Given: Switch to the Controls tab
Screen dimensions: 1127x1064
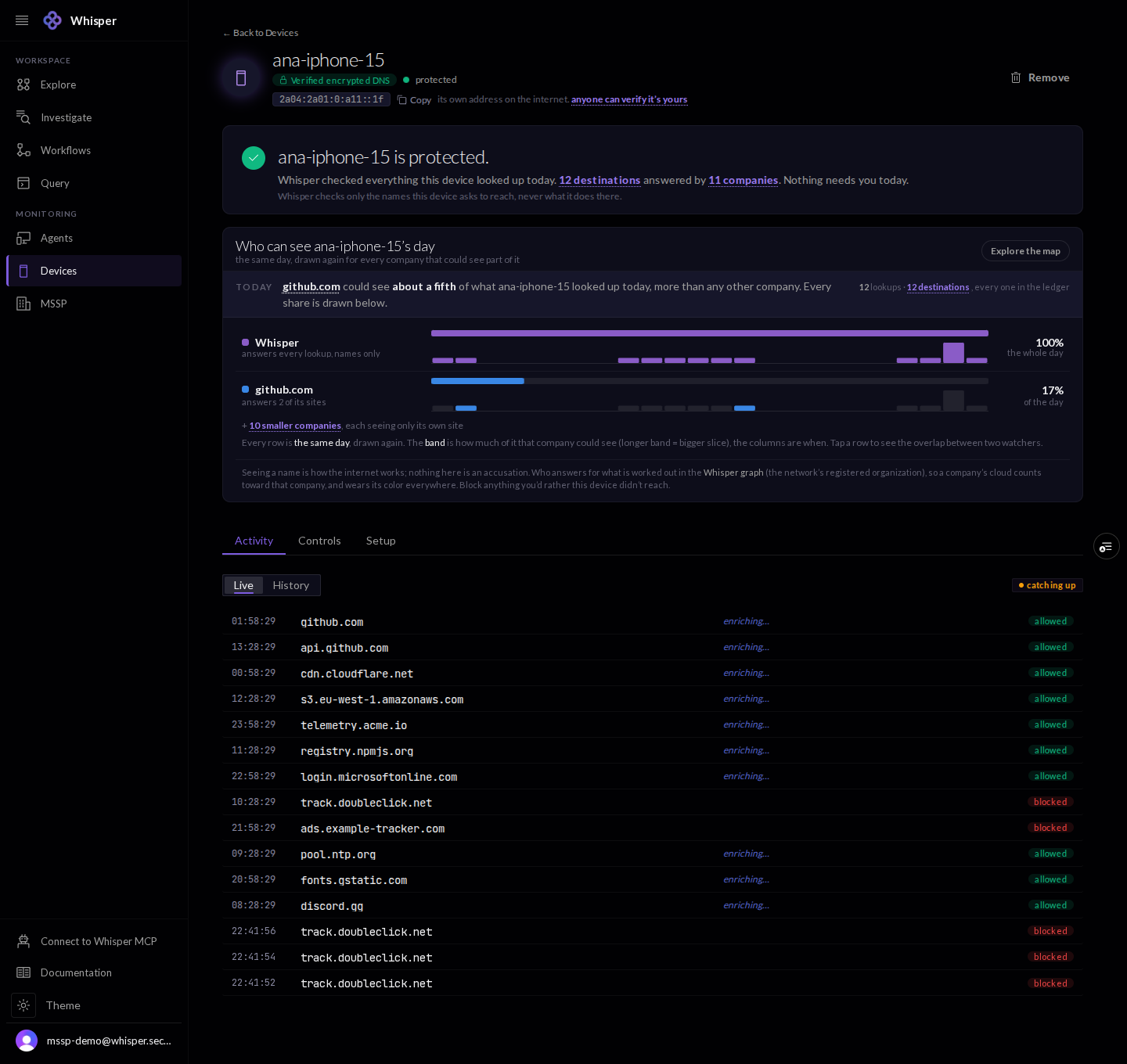Looking at the screenshot, I should [x=319, y=541].
